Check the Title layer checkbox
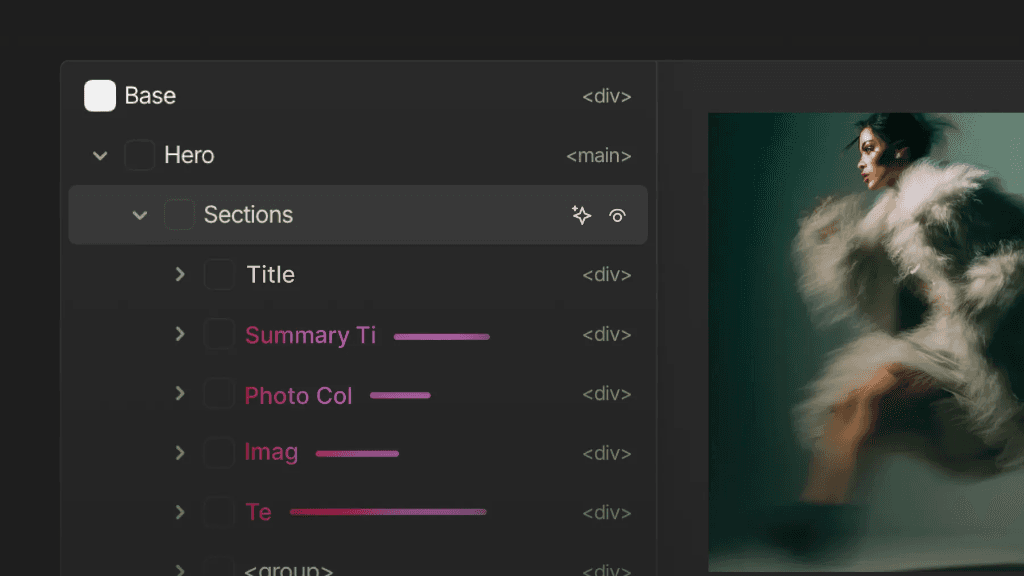The width and height of the screenshot is (1024, 576). click(x=219, y=274)
